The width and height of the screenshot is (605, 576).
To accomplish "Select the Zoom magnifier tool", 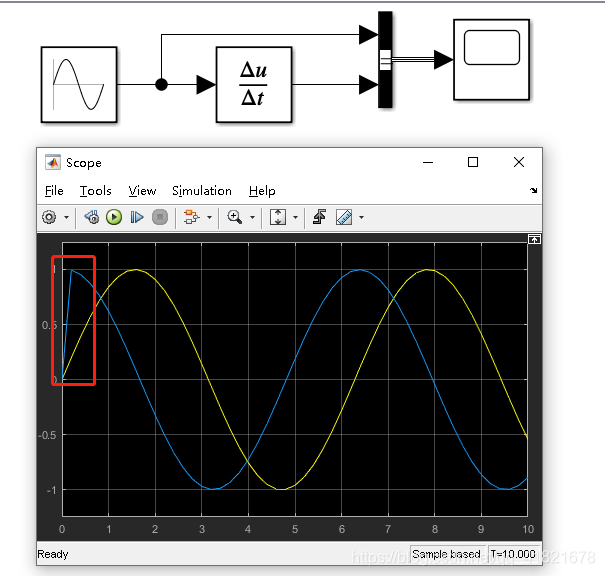I will (235, 217).
